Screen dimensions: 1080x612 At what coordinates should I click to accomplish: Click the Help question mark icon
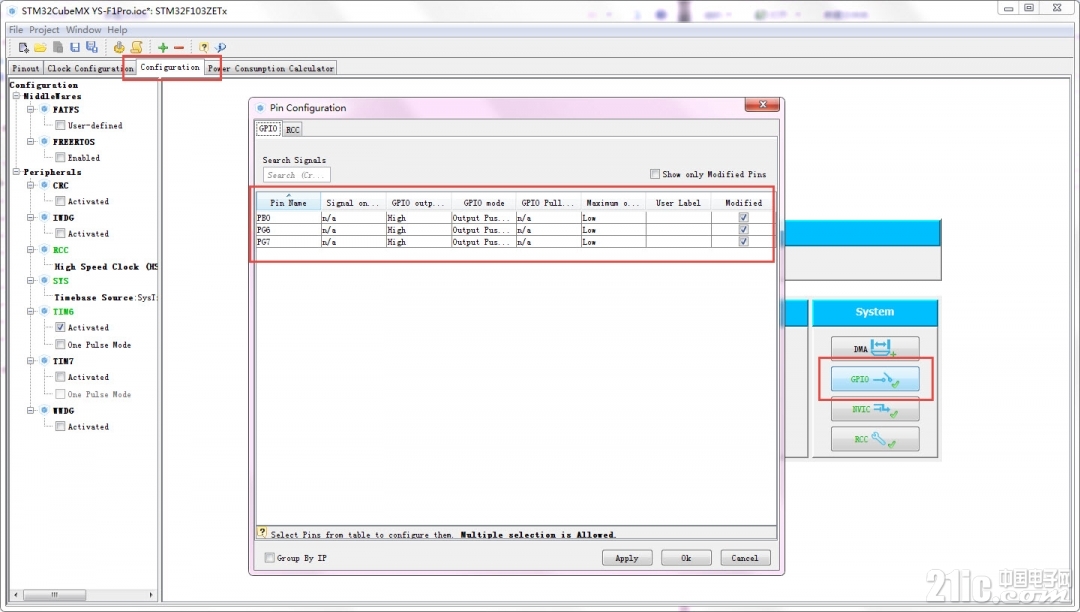click(x=203, y=48)
